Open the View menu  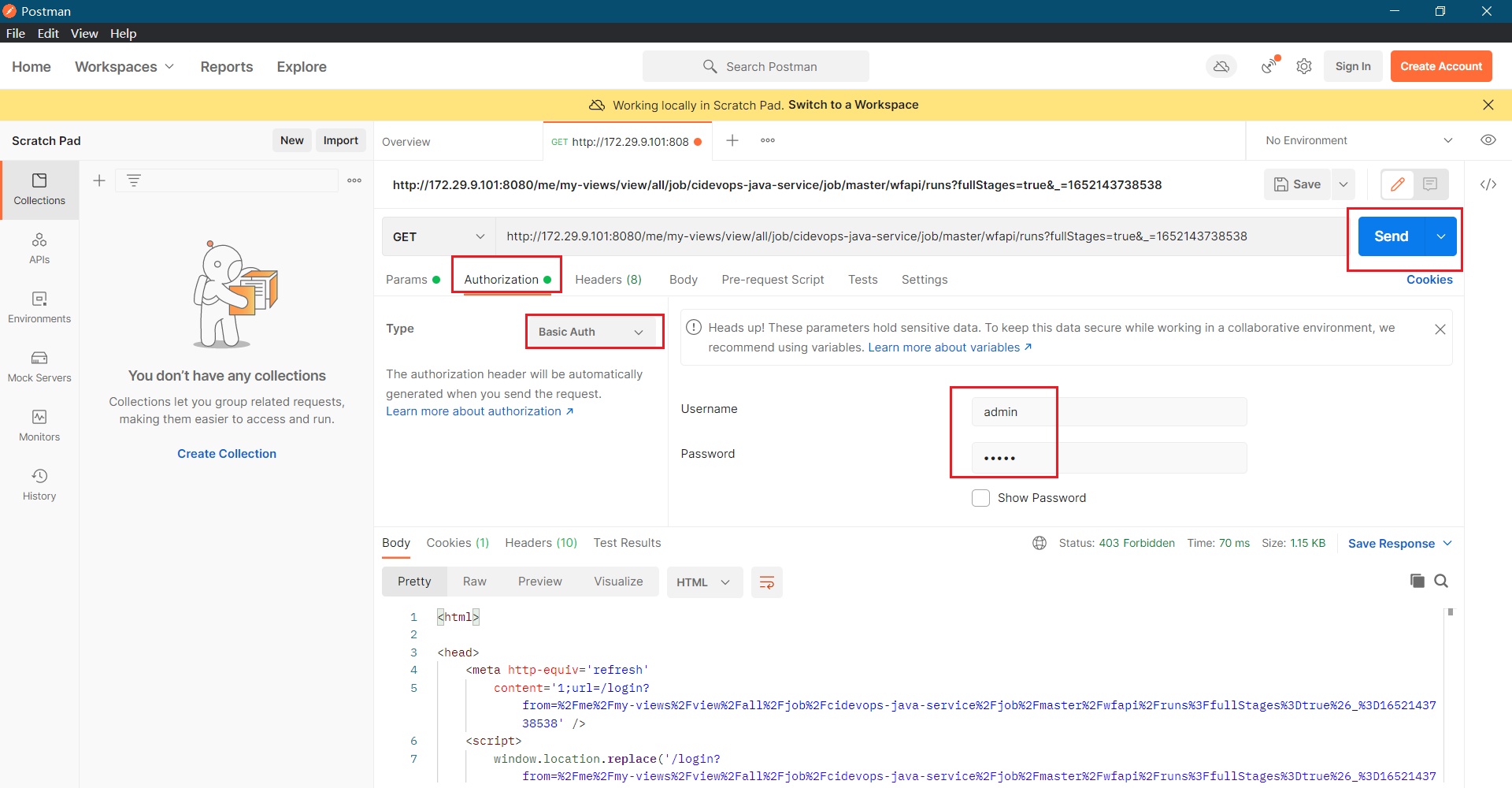point(84,33)
